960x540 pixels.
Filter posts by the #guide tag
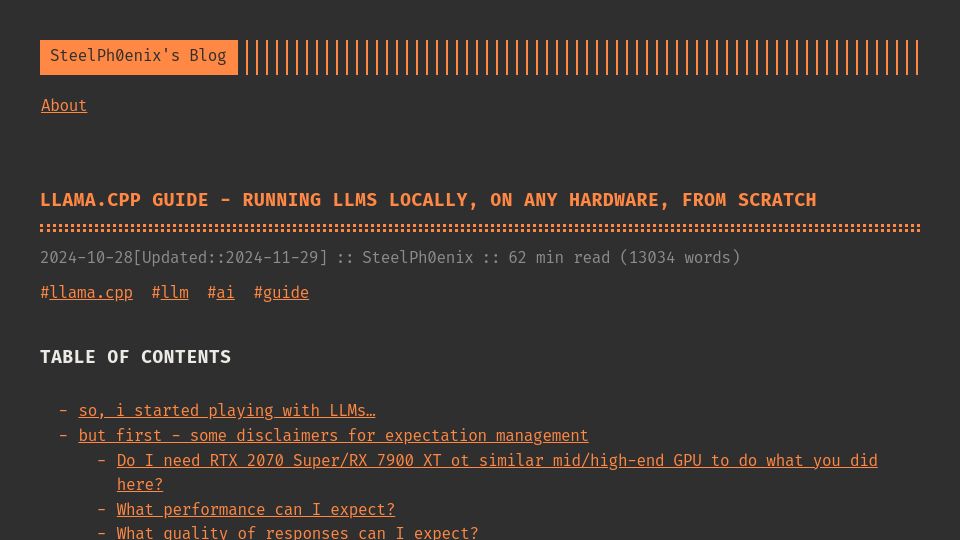point(286,293)
